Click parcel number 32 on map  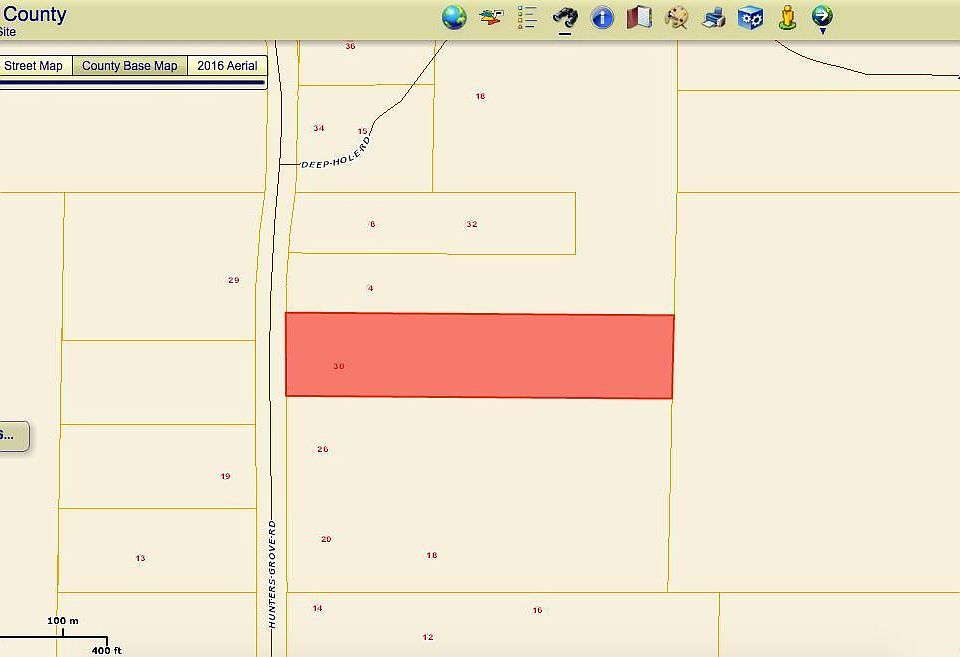[471, 224]
